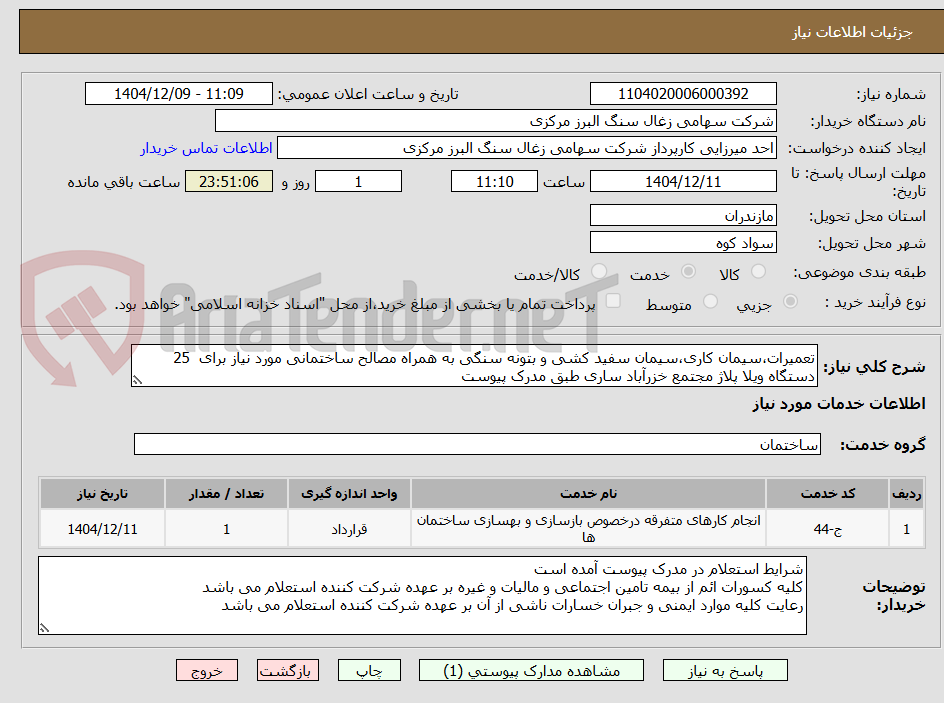Viewport: 944px width, 703px height.
Task: Click the چاپ print button
Action: pos(369,670)
